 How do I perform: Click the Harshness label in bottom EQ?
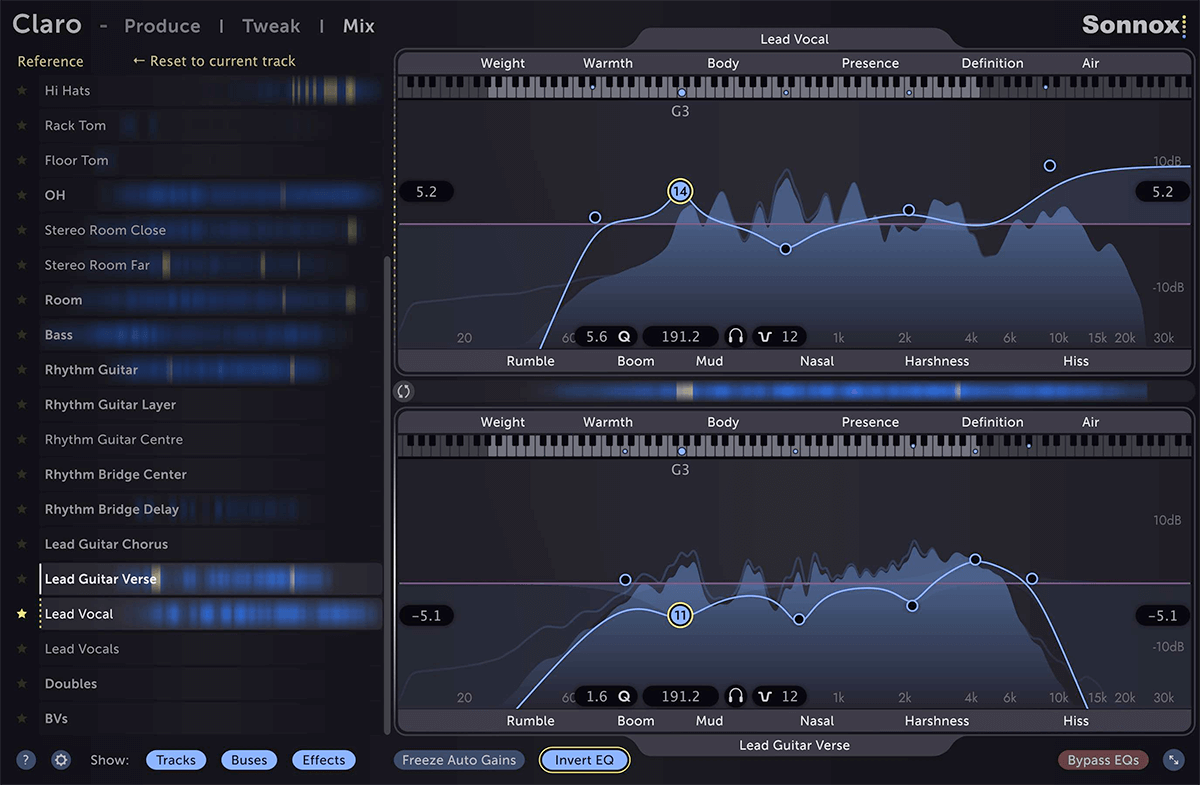point(937,720)
